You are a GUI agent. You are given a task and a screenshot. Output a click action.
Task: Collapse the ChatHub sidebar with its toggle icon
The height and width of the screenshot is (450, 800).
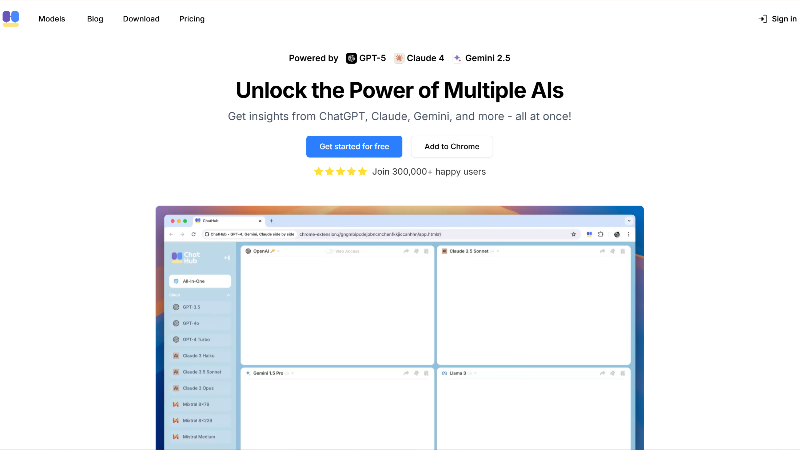click(227, 258)
